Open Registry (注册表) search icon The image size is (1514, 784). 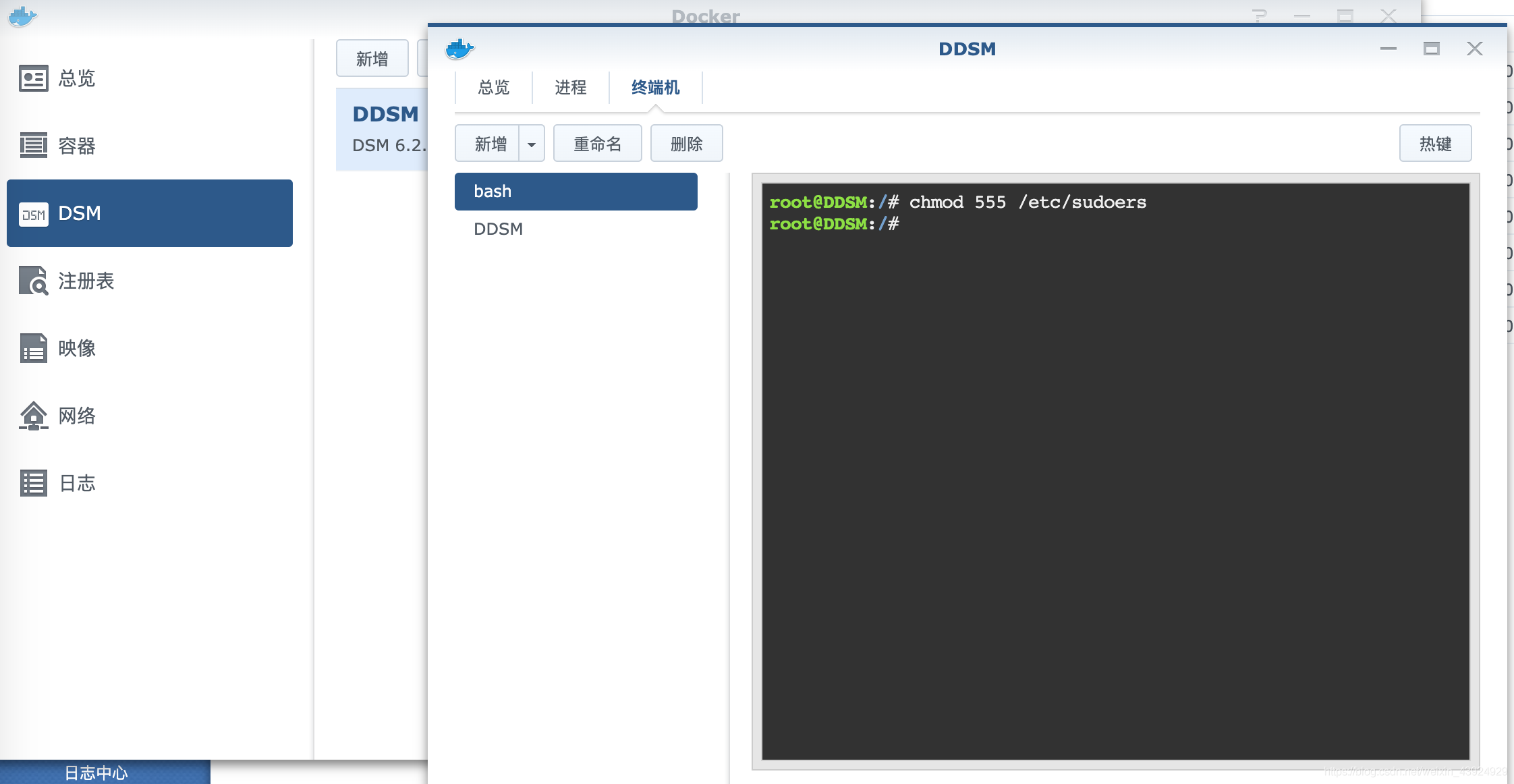(x=33, y=281)
